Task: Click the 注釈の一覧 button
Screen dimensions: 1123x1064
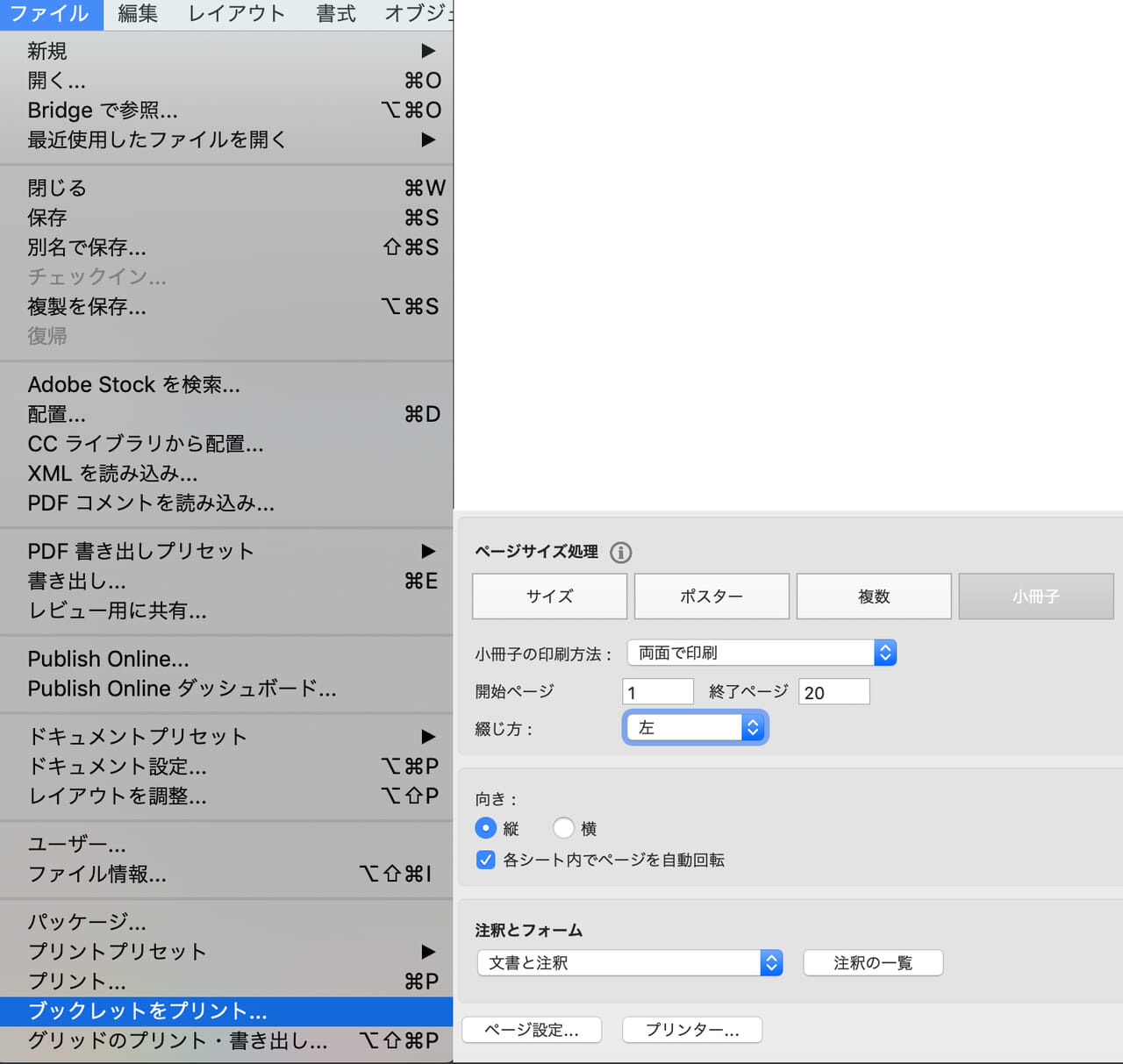Action: tap(873, 963)
